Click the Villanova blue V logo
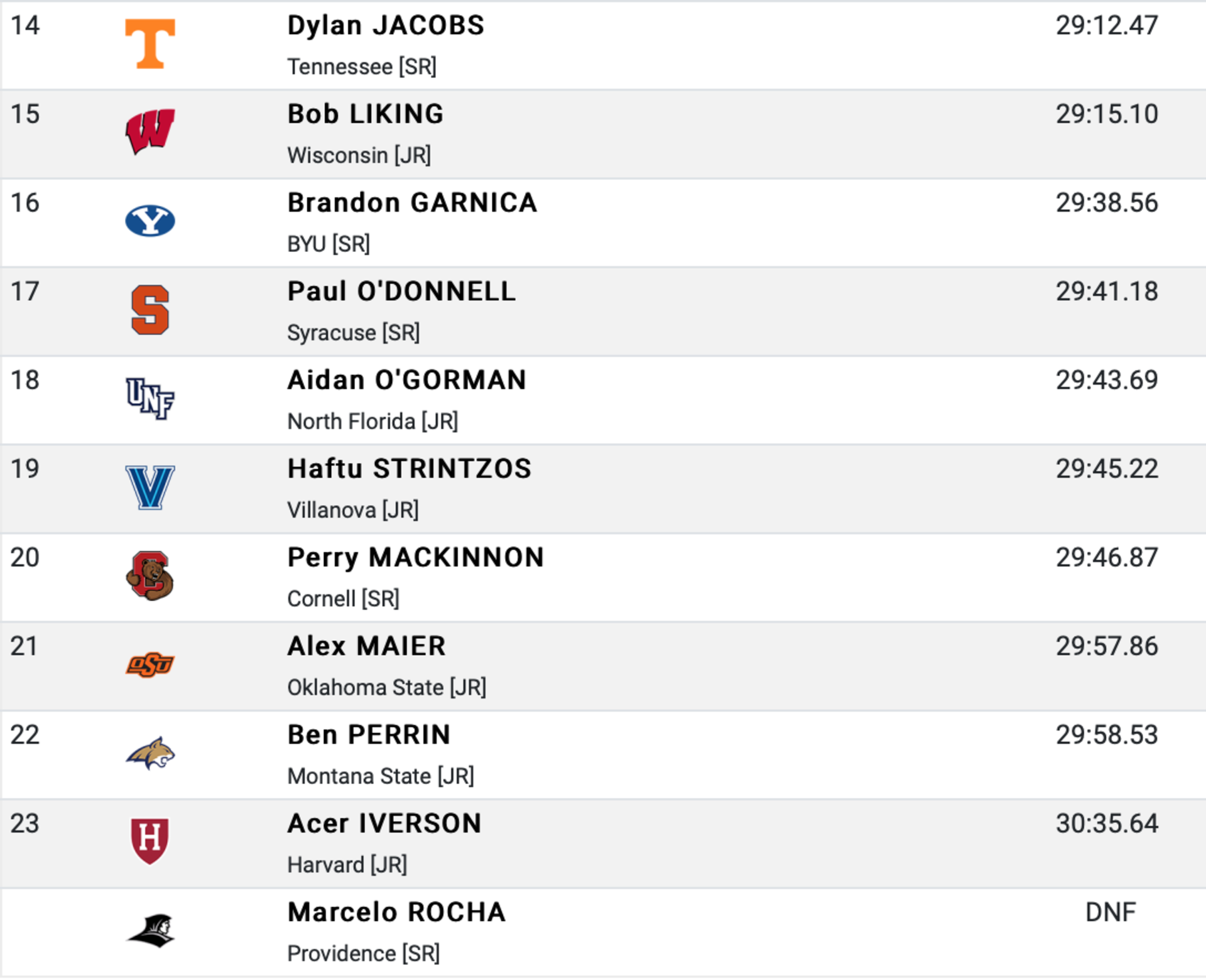The image size is (1206, 980). click(150, 487)
